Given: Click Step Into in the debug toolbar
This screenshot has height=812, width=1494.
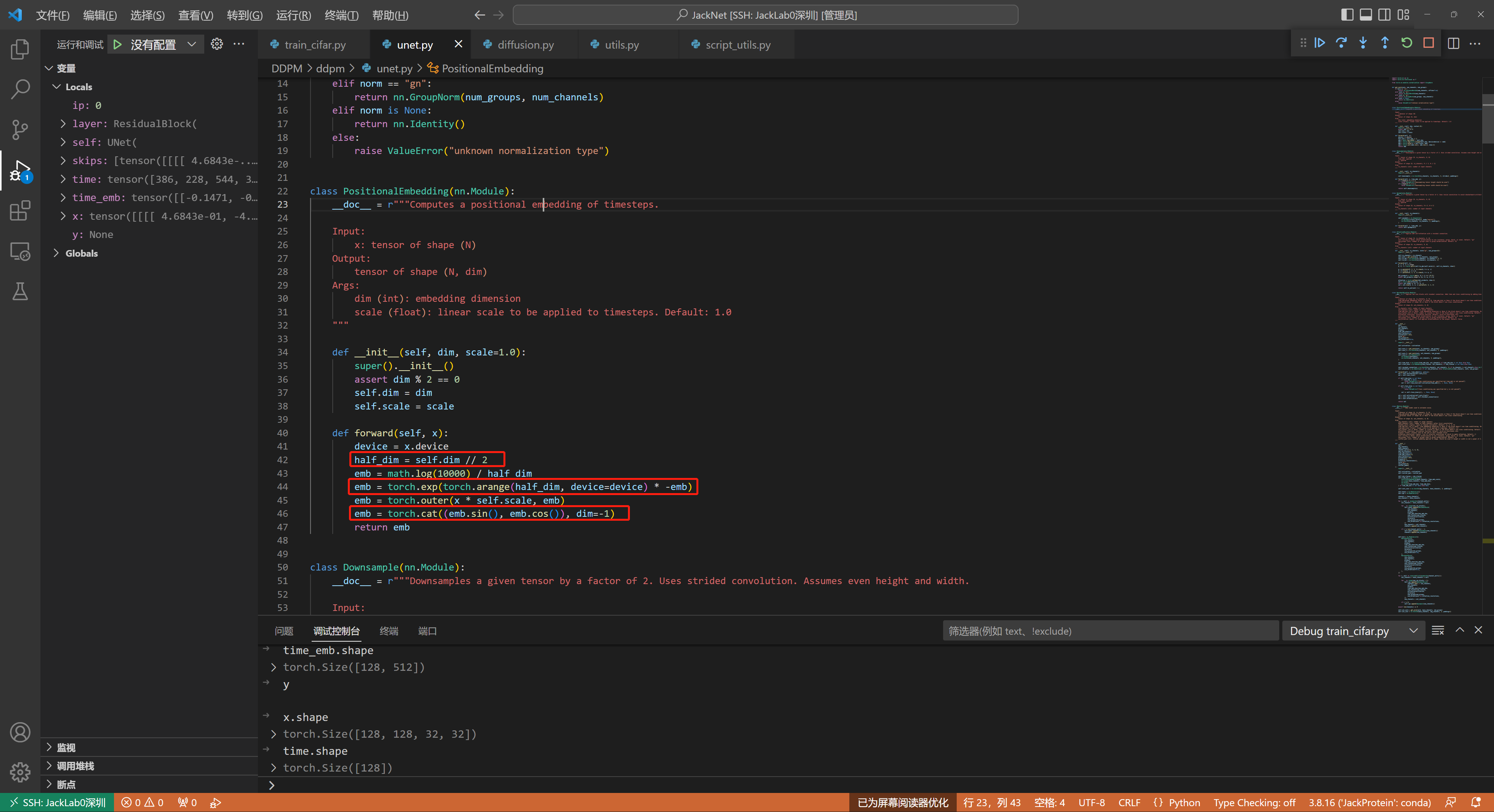Looking at the screenshot, I should tap(1363, 43).
